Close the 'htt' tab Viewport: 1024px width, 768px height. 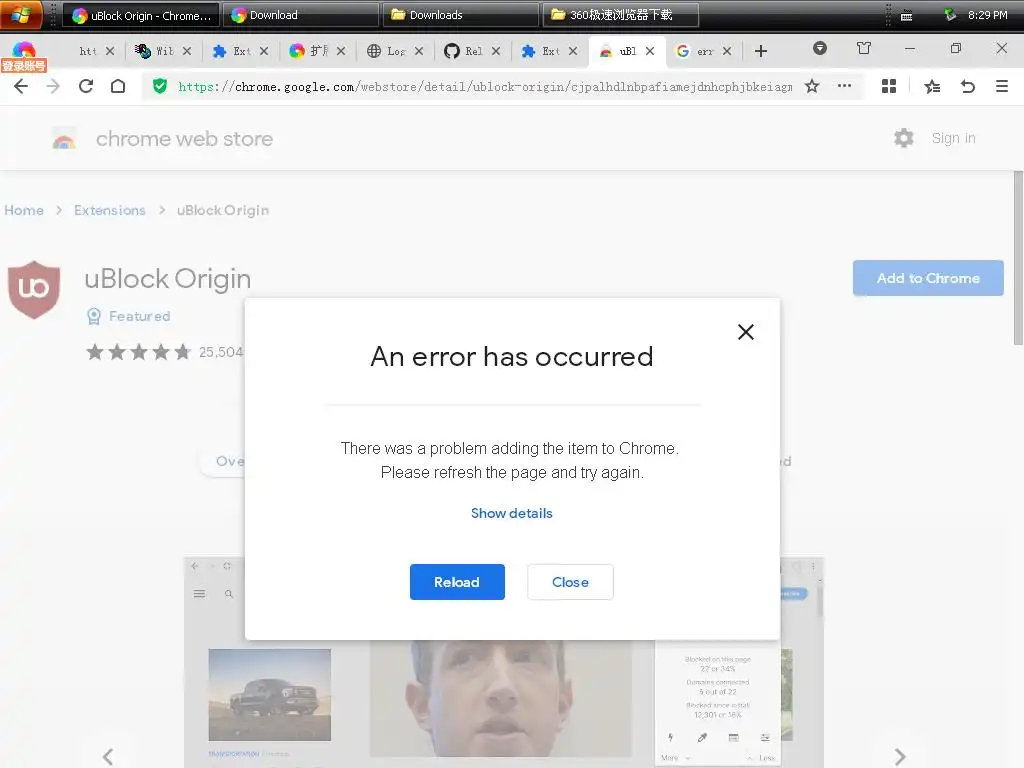tap(110, 51)
